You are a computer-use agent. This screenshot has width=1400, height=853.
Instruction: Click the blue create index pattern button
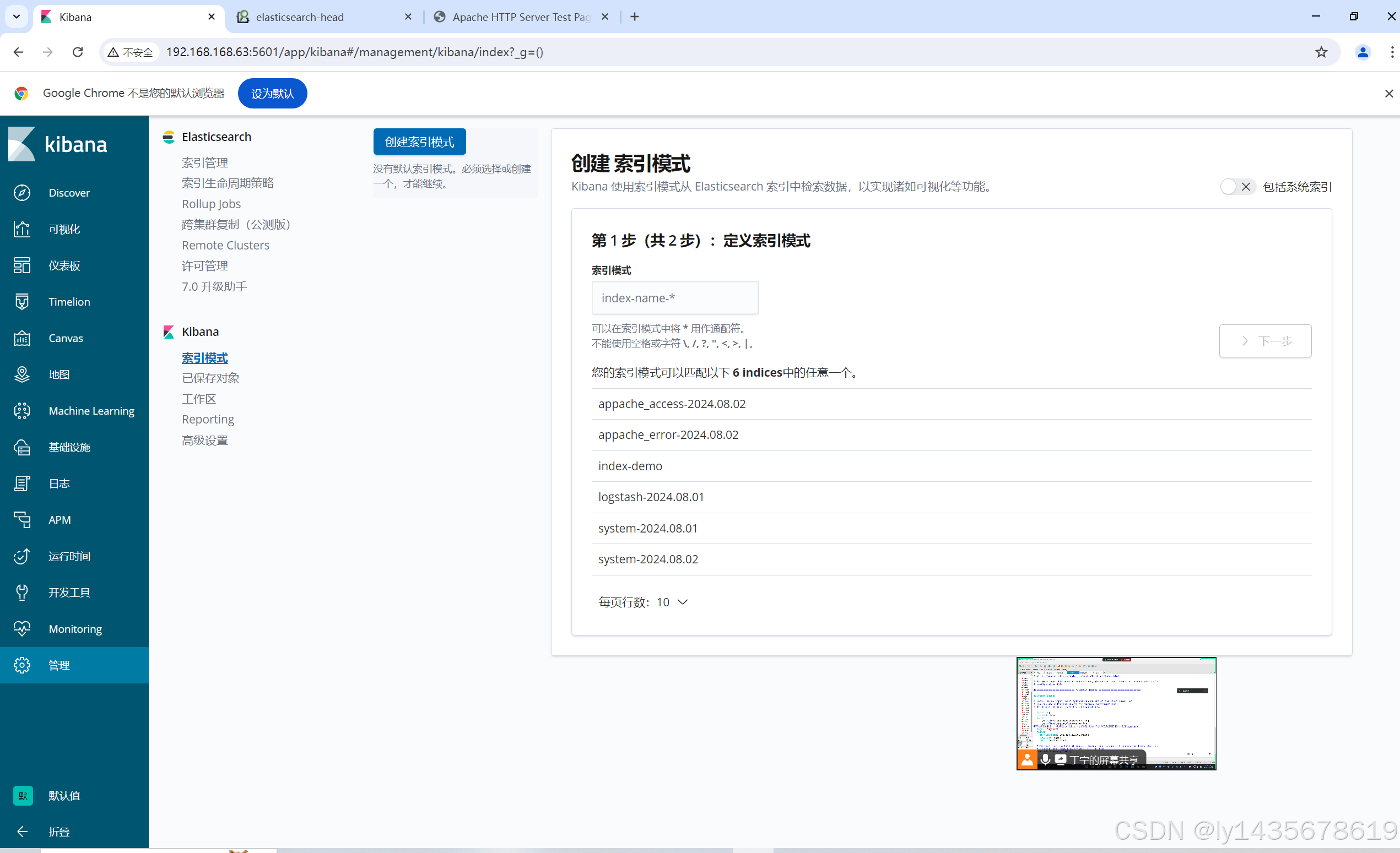click(419, 142)
